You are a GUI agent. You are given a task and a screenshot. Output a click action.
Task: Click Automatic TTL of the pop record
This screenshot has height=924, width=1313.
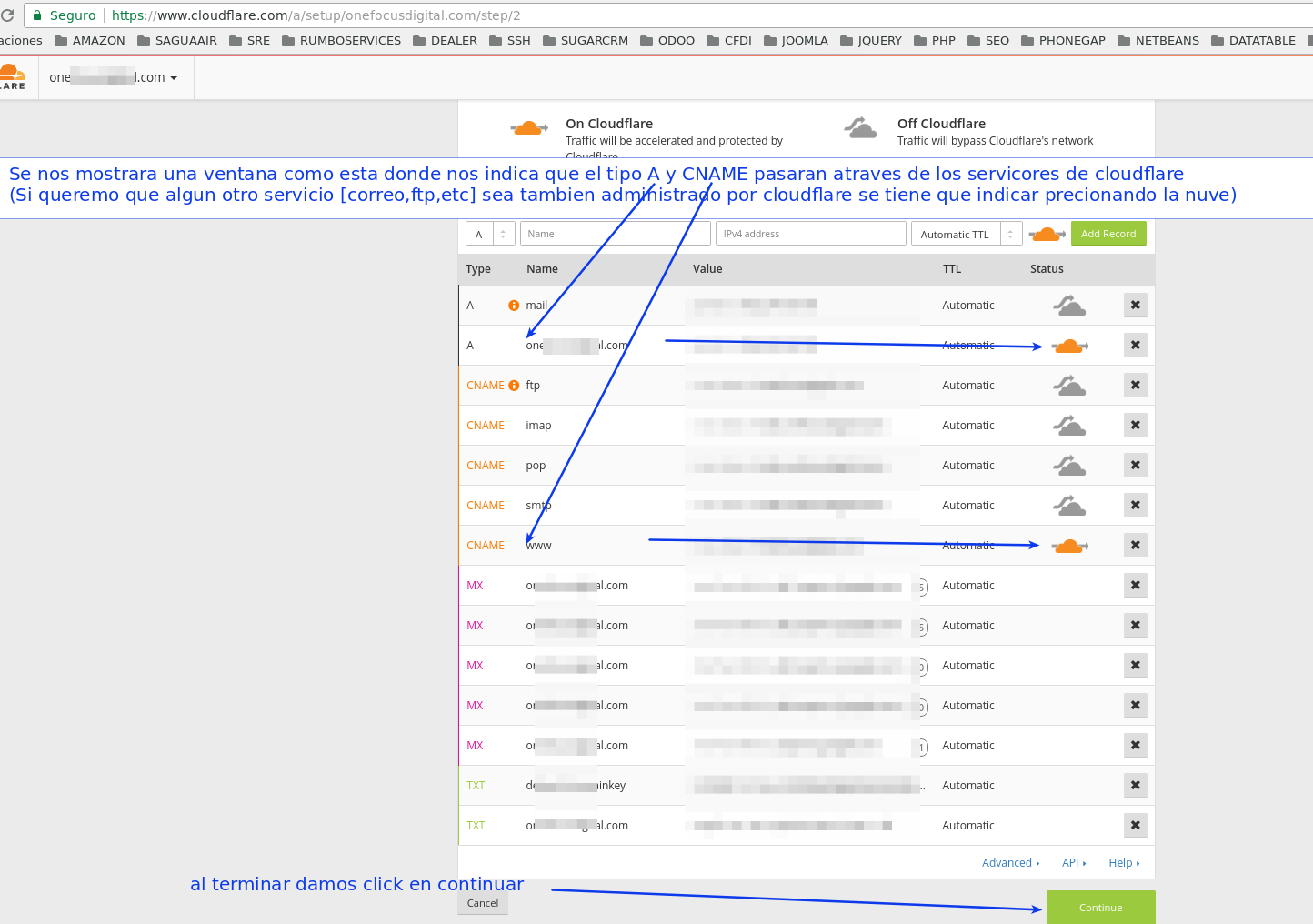coord(968,466)
